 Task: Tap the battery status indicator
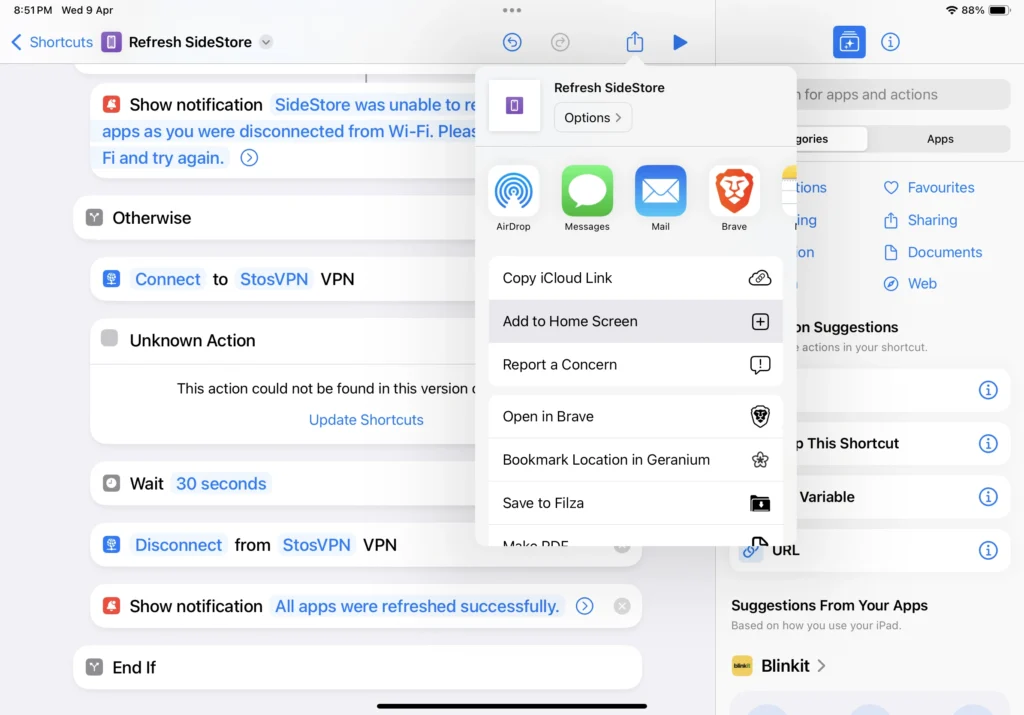click(999, 10)
